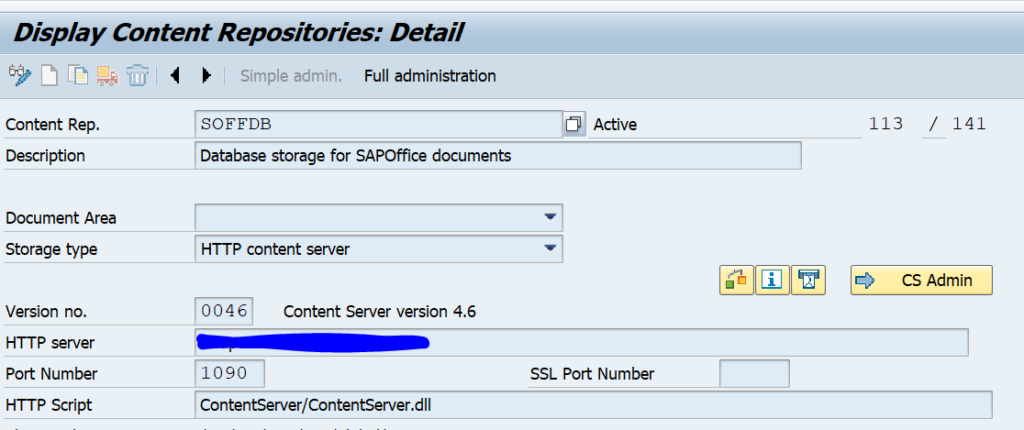Click the Port Number field showing 1090

(229, 374)
